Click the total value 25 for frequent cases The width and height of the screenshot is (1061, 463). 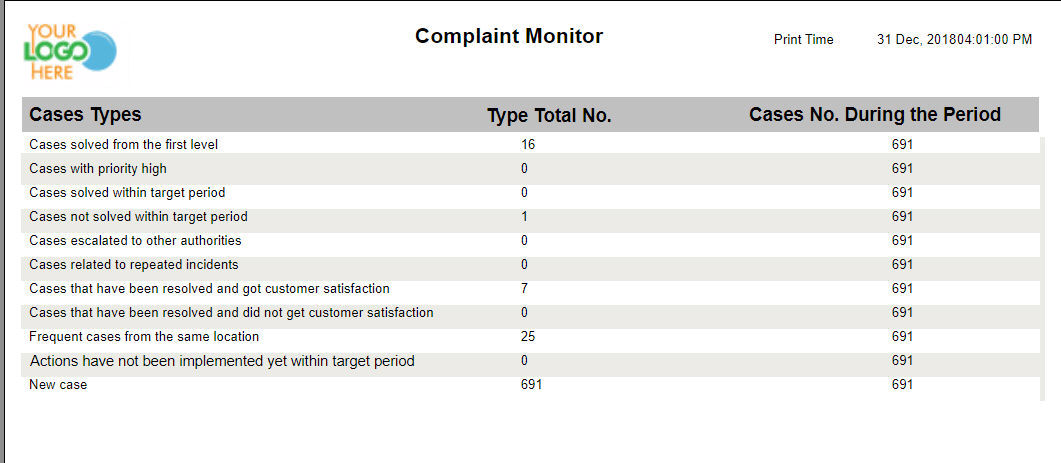(x=528, y=336)
